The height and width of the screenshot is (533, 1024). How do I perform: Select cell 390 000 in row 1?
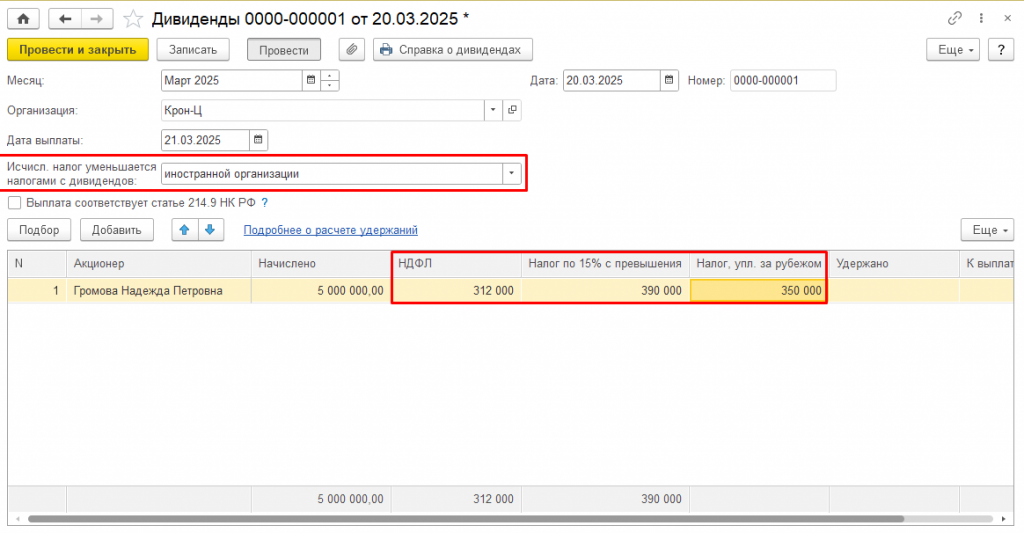pos(605,291)
